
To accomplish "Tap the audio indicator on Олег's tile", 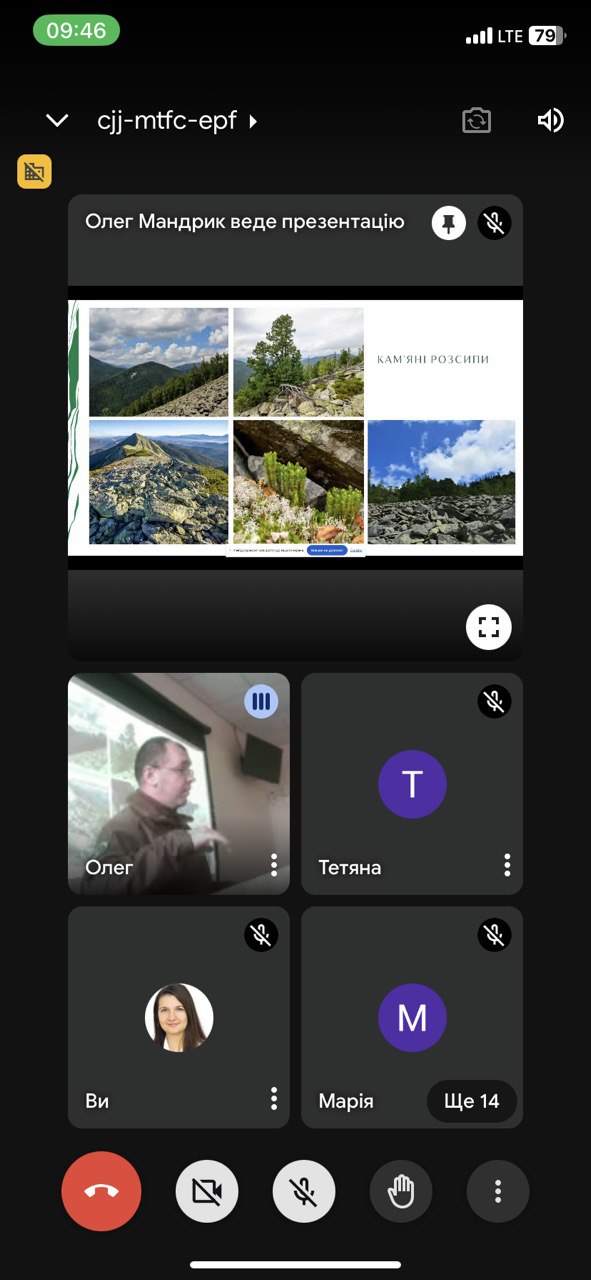I will point(261,701).
